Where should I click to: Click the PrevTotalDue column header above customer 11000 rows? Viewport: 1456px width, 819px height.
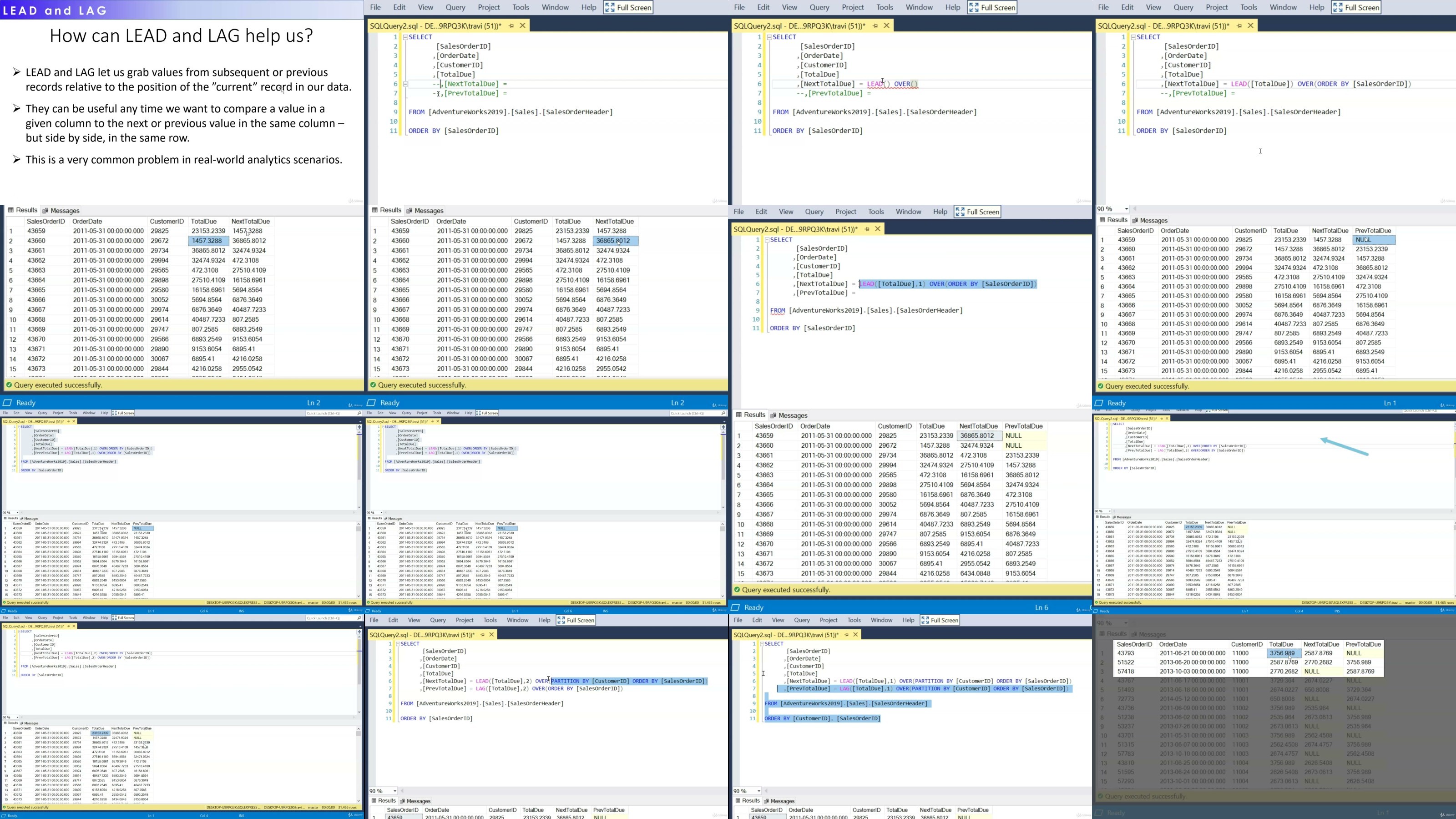point(1363,644)
